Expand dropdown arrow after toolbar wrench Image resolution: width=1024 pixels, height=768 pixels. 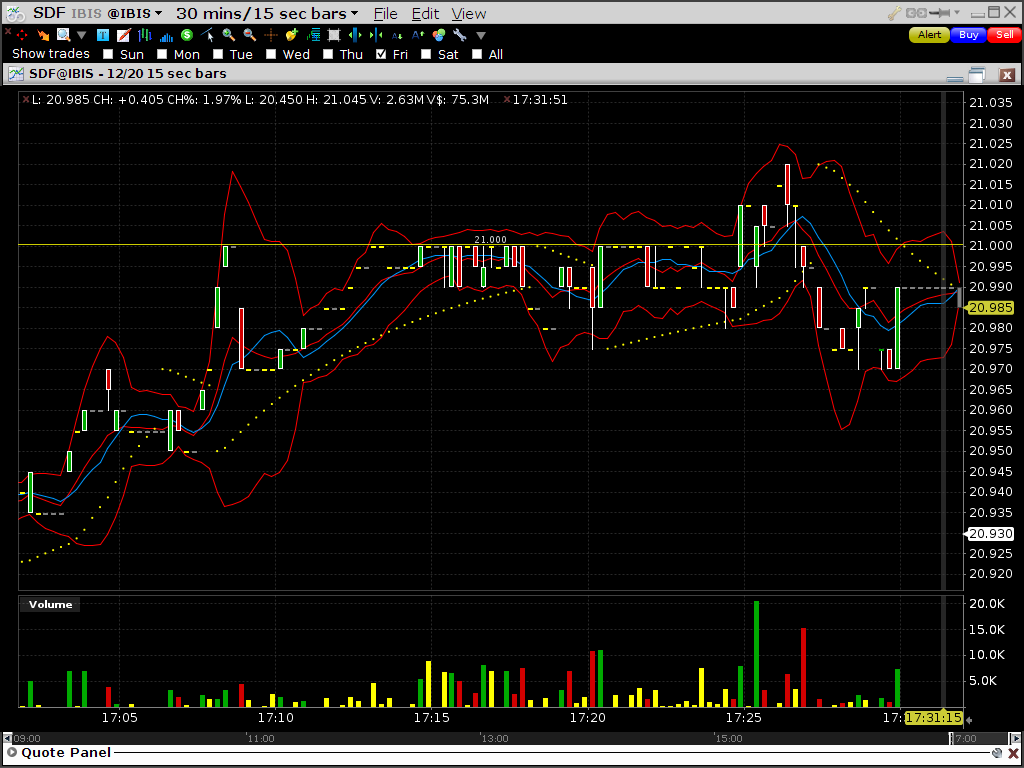pyautogui.click(x=481, y=35)
